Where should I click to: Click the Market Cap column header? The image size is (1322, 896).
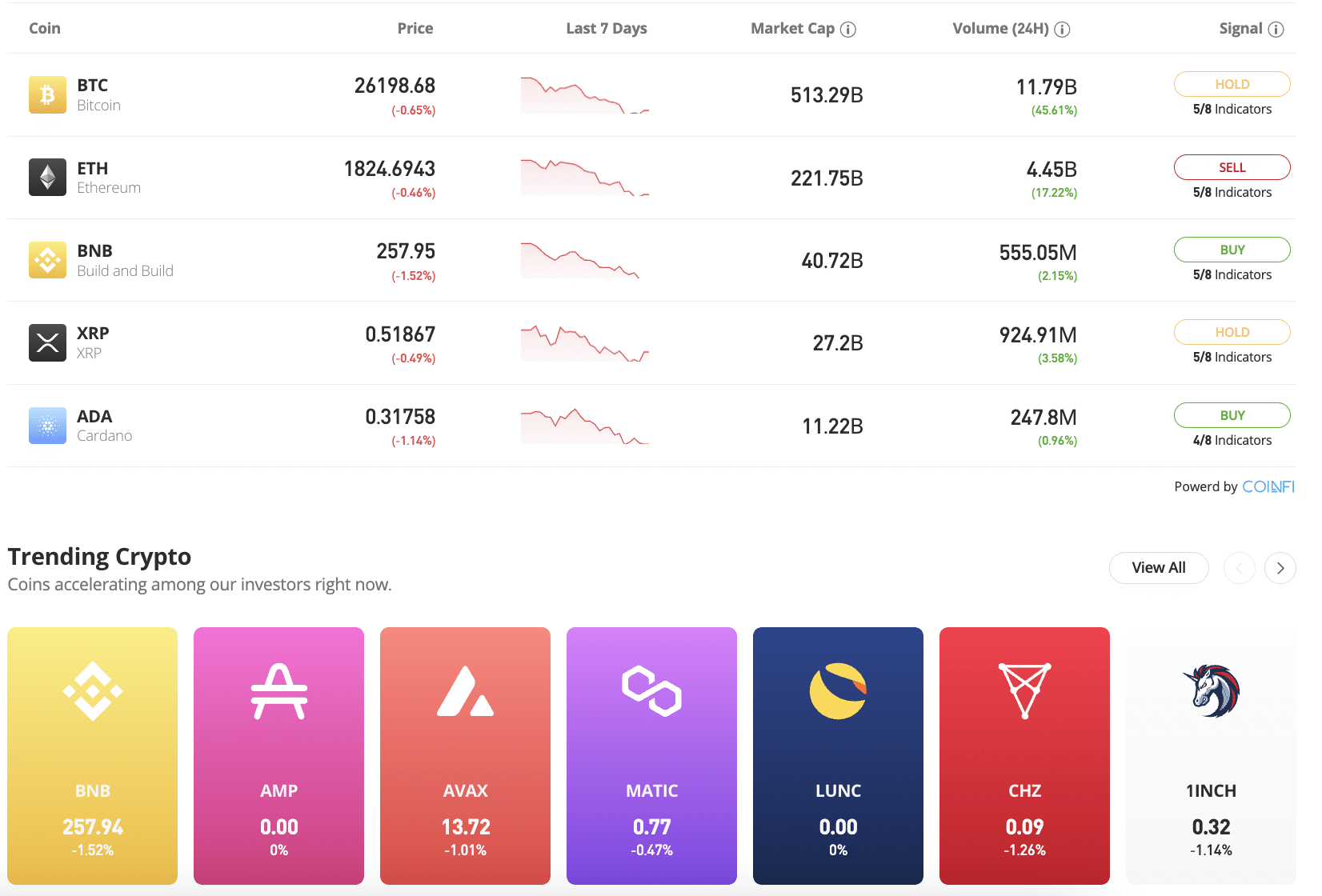pyautogui.click(x=792, y=29)
